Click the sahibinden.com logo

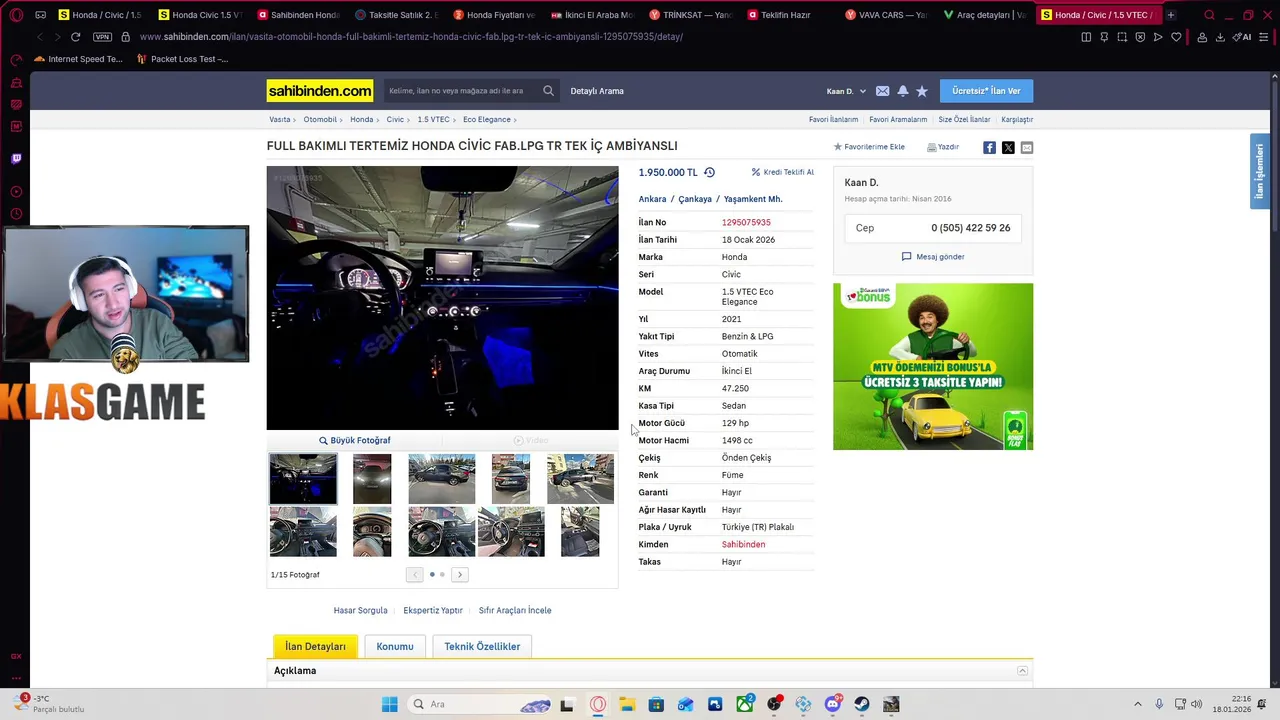coord(320,91)
